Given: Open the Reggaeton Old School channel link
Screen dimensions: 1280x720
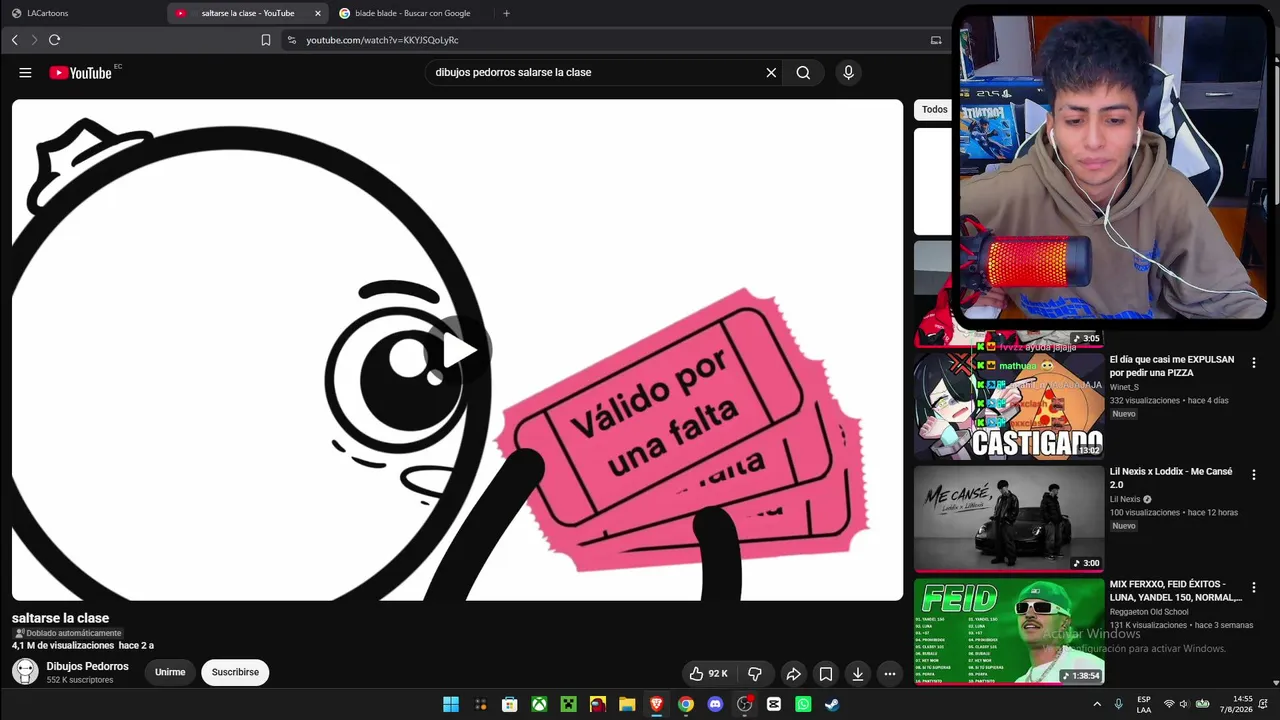Looking at the screenshot, I should [1149, 611].
